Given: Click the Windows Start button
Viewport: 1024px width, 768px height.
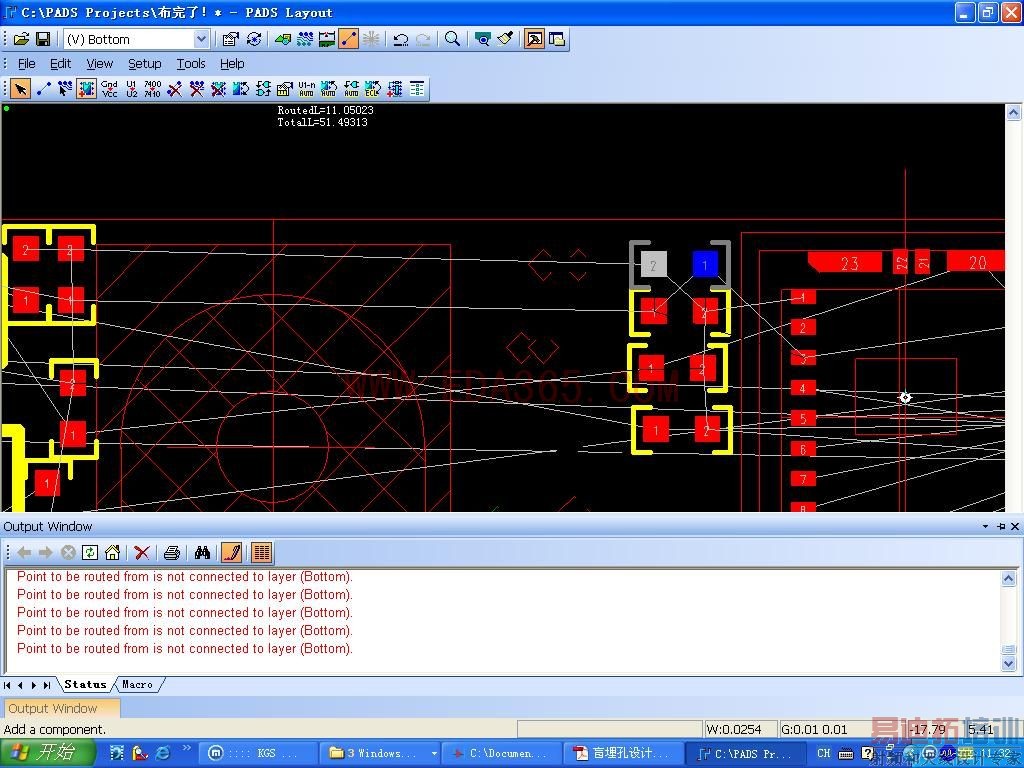Looking at the screenshot, I should pyautogui.click(x=48, y=753).
